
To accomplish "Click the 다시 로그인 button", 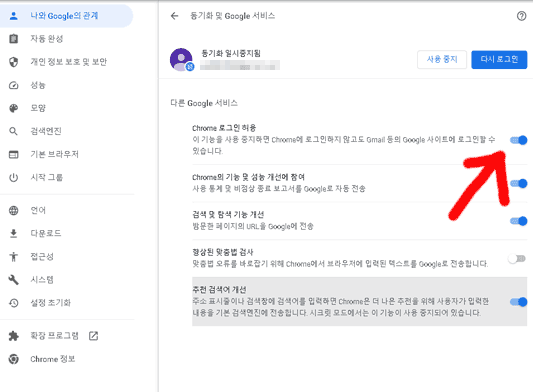I will click(499, 59).
